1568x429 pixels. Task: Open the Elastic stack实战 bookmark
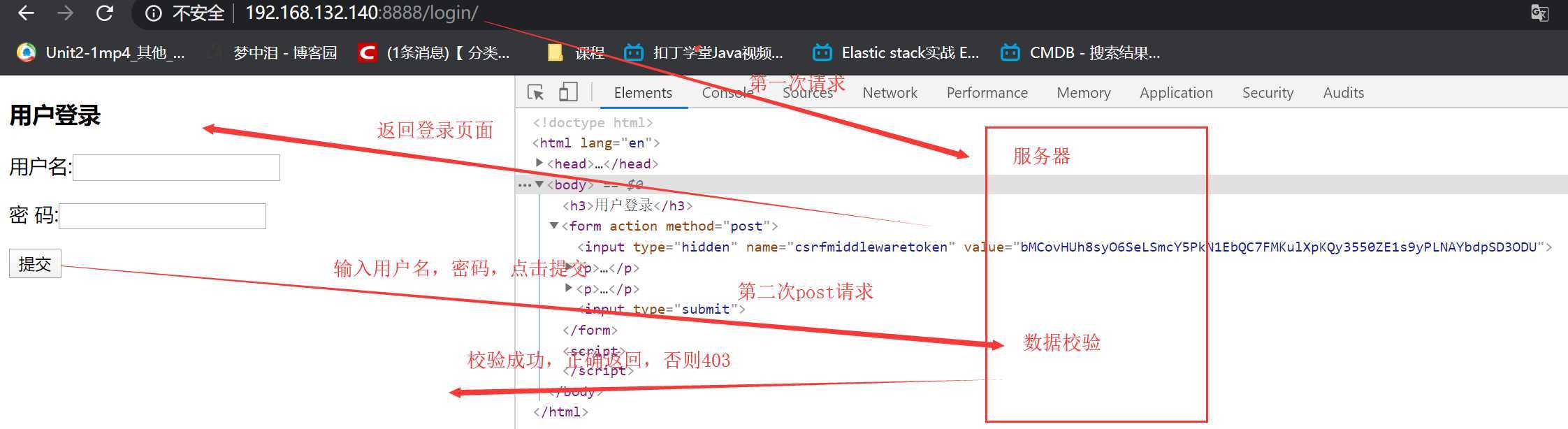896,52
